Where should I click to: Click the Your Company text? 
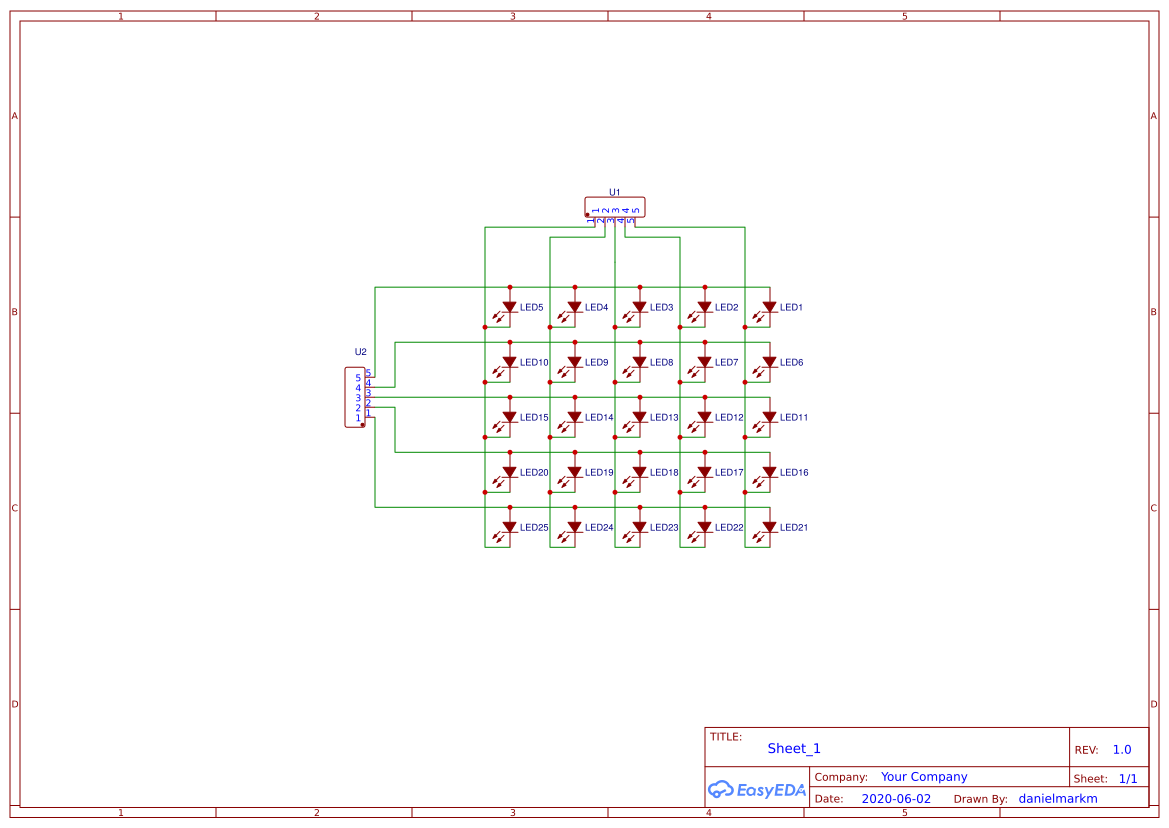click(923, 776)
